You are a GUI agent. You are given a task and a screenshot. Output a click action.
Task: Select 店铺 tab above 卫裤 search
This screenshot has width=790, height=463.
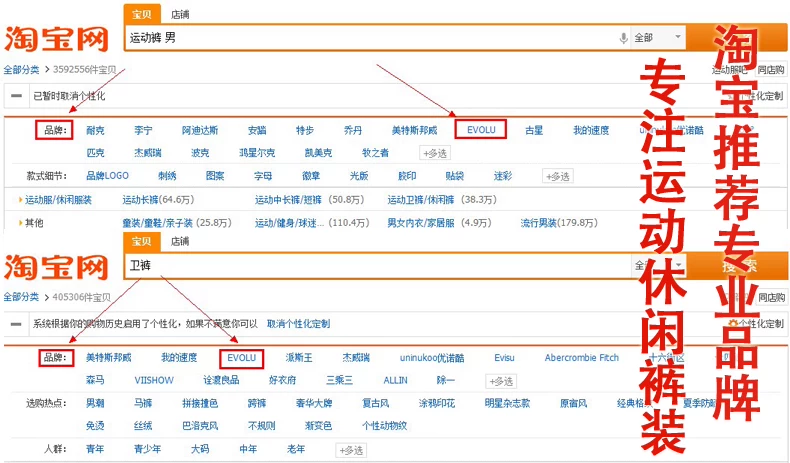pos(180,241)
